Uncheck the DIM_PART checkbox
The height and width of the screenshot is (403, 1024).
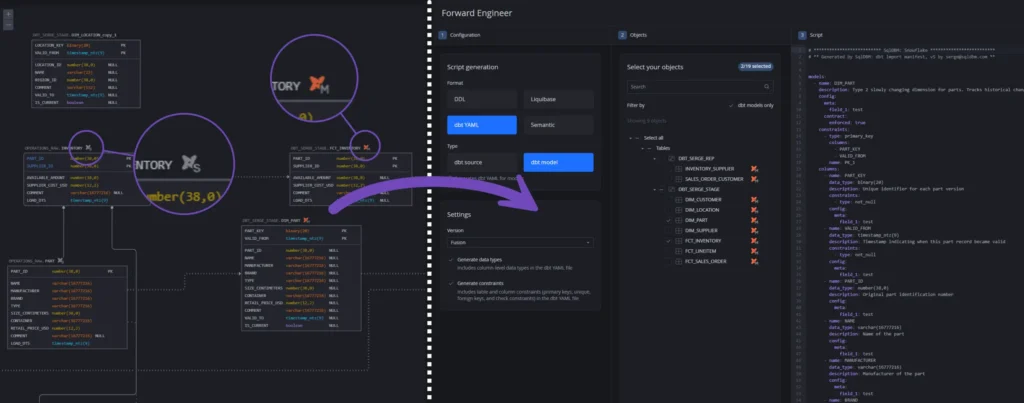point(668,220)
